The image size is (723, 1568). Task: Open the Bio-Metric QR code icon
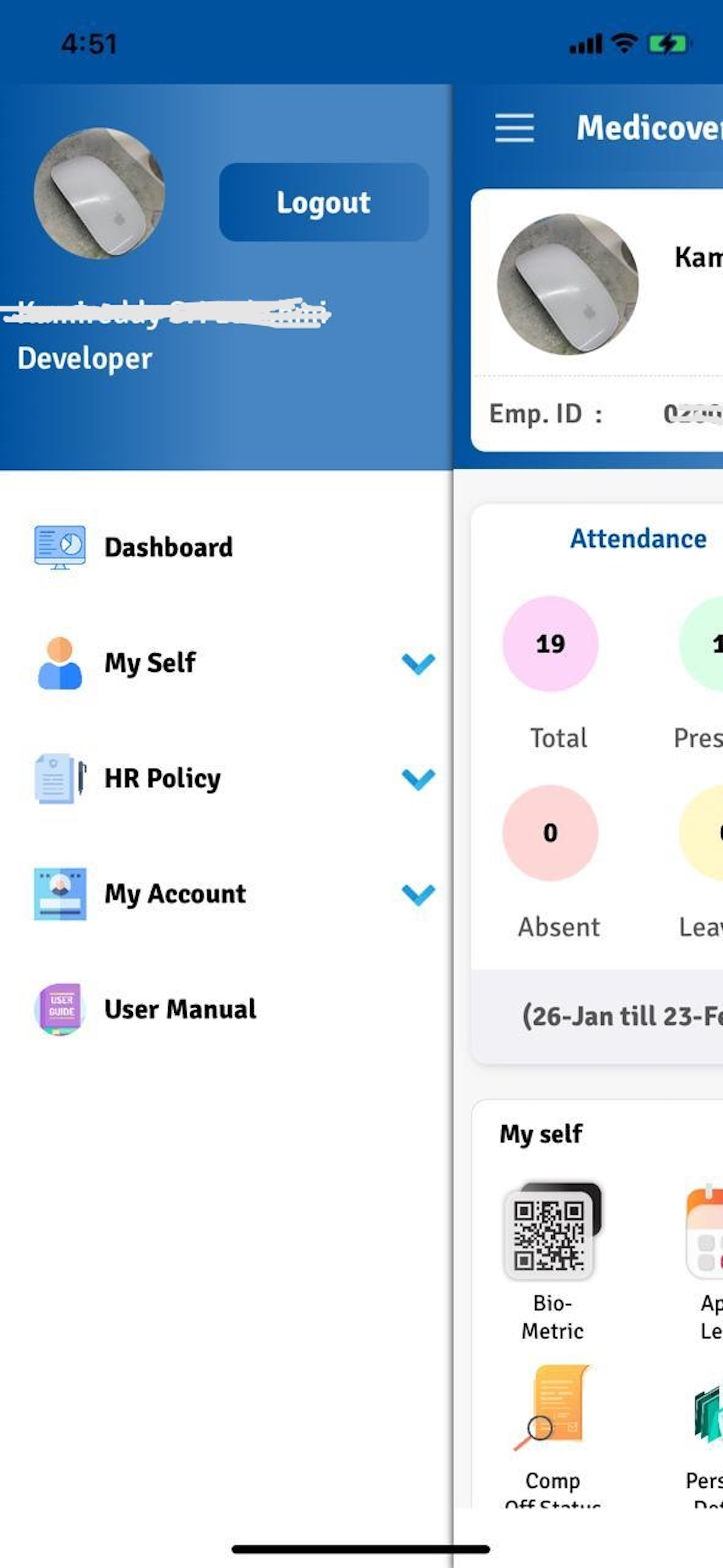pyautogui.click(x=551, y=1231)
